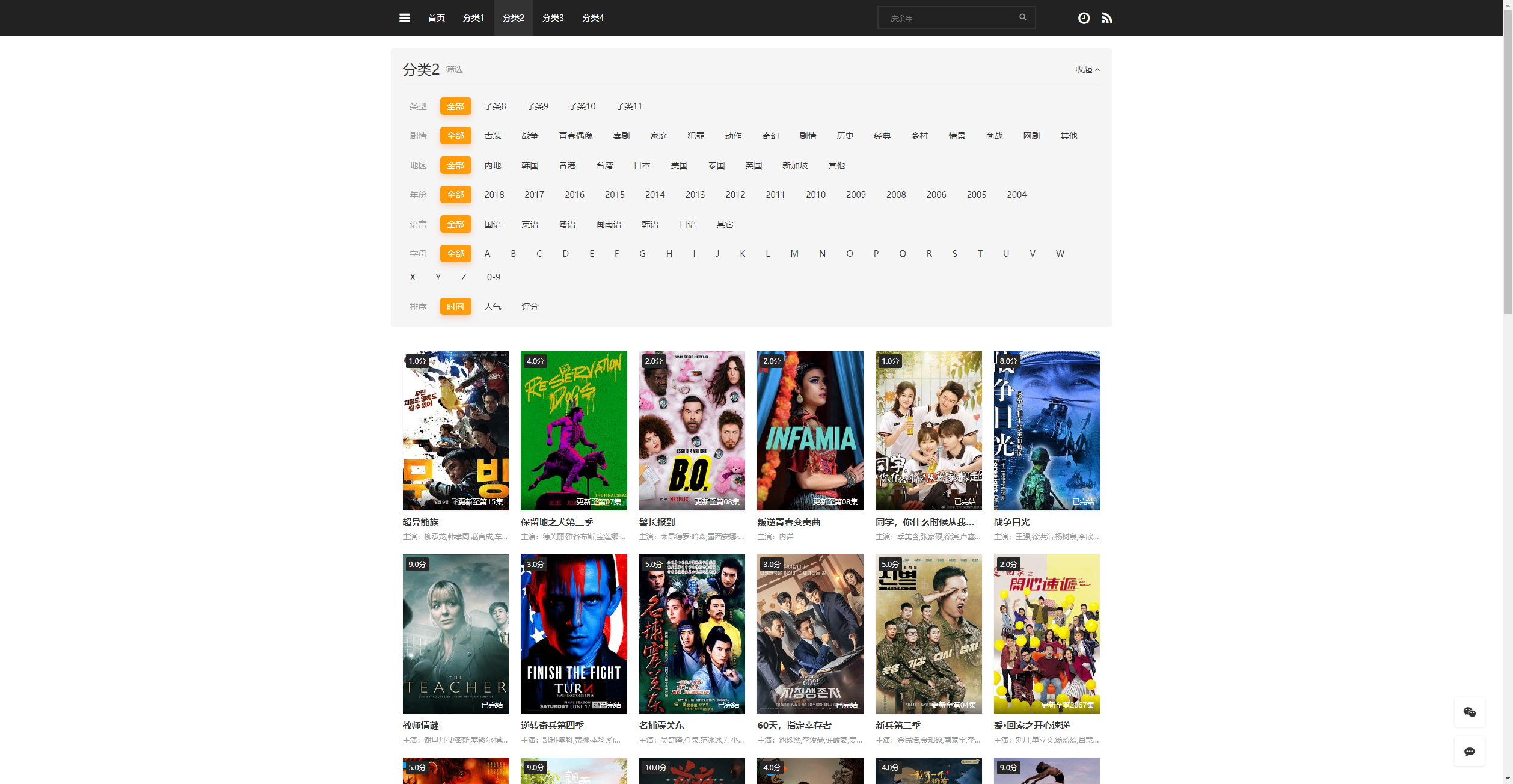Viewport: 1513px width, 784px height.
Task: Filter language by 英语
Action: (x=530, y=224)
